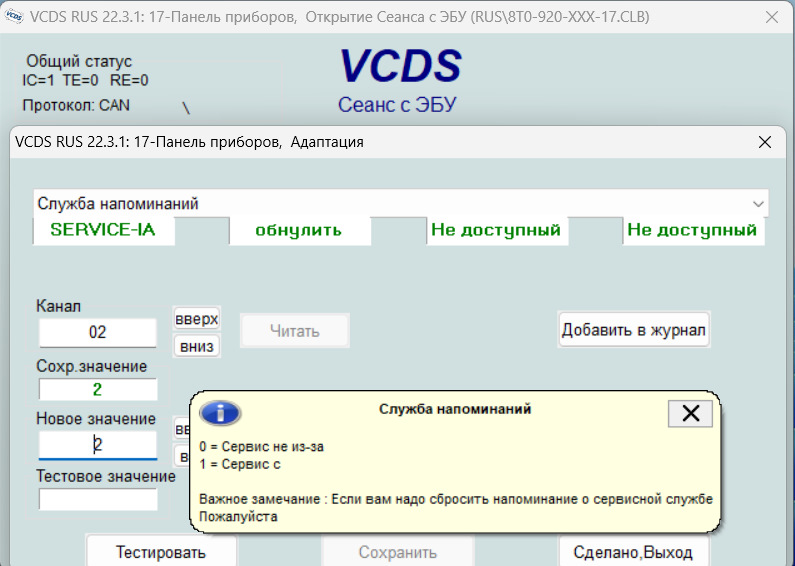Click the VCDS logo heading
The width and height of the screenshot is (795, 566).
[x=401, y=66]
